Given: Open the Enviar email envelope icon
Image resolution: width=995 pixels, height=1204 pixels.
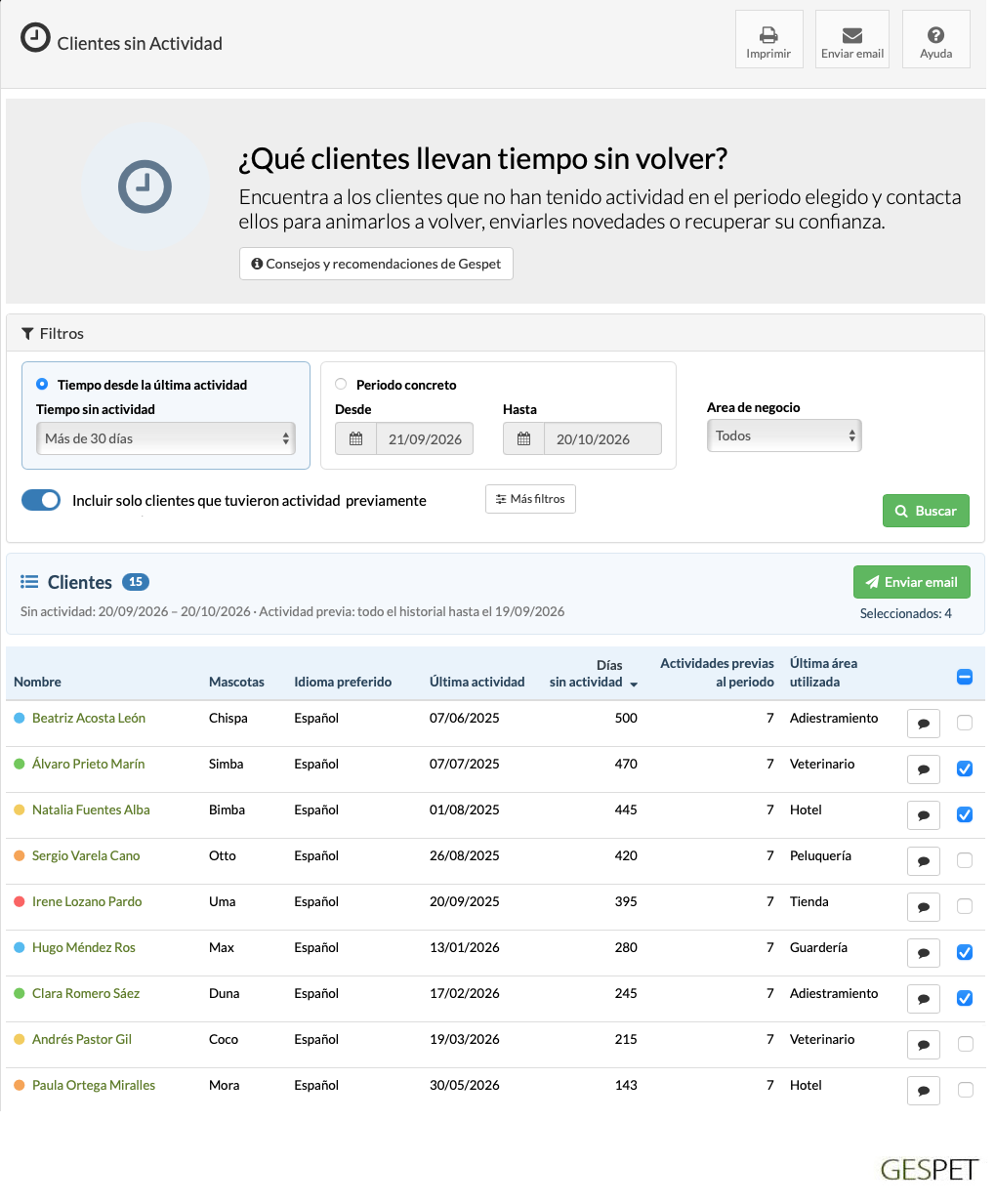Looking at the screenshot, I should 852,35.
